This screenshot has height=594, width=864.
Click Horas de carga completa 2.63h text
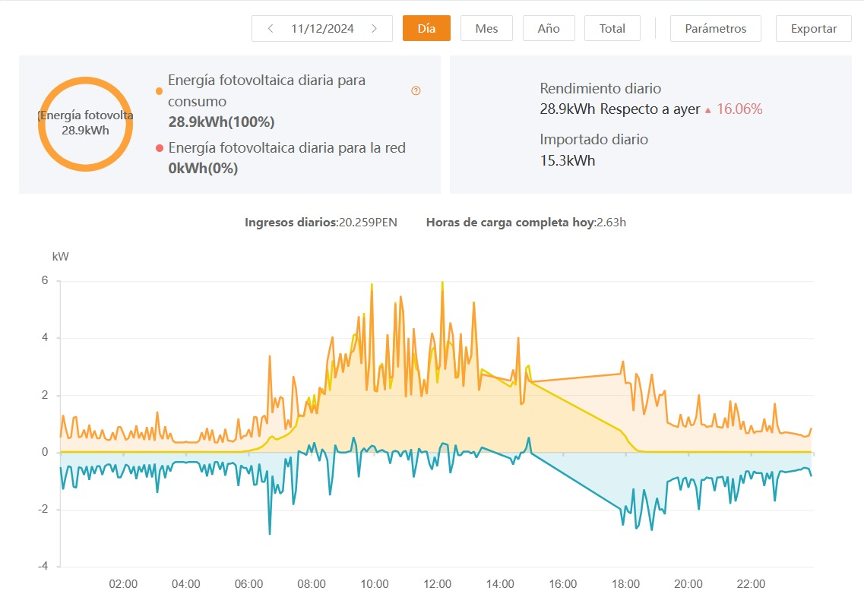(x=526, y=223)
